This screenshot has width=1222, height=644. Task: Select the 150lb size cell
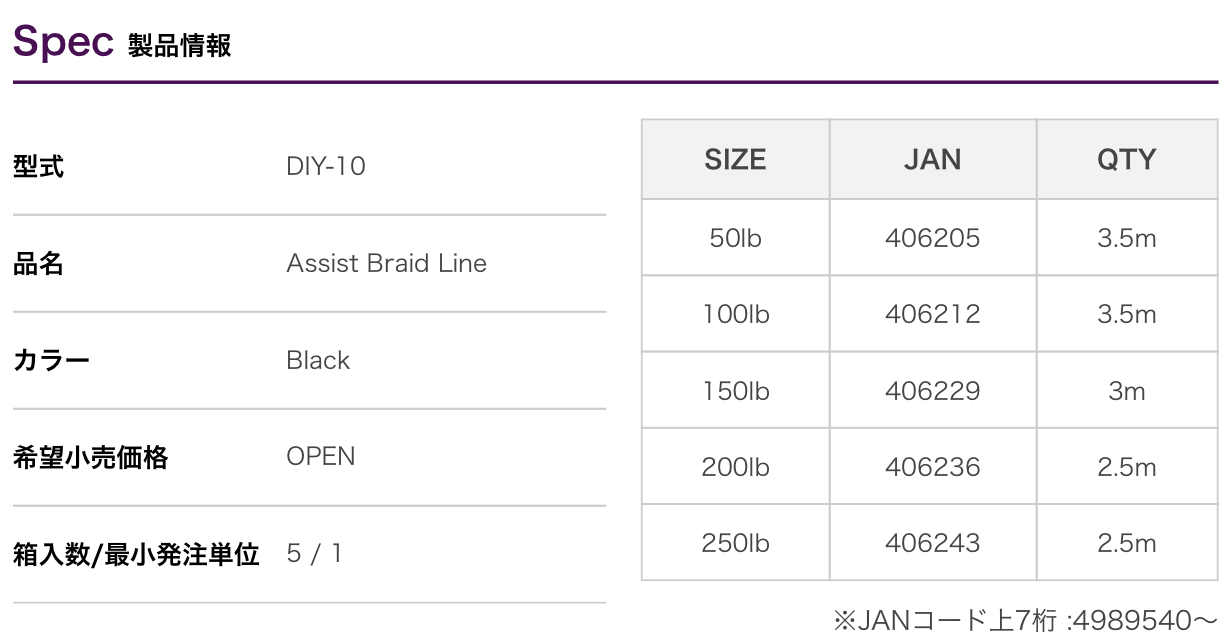[x=735, y=391]
